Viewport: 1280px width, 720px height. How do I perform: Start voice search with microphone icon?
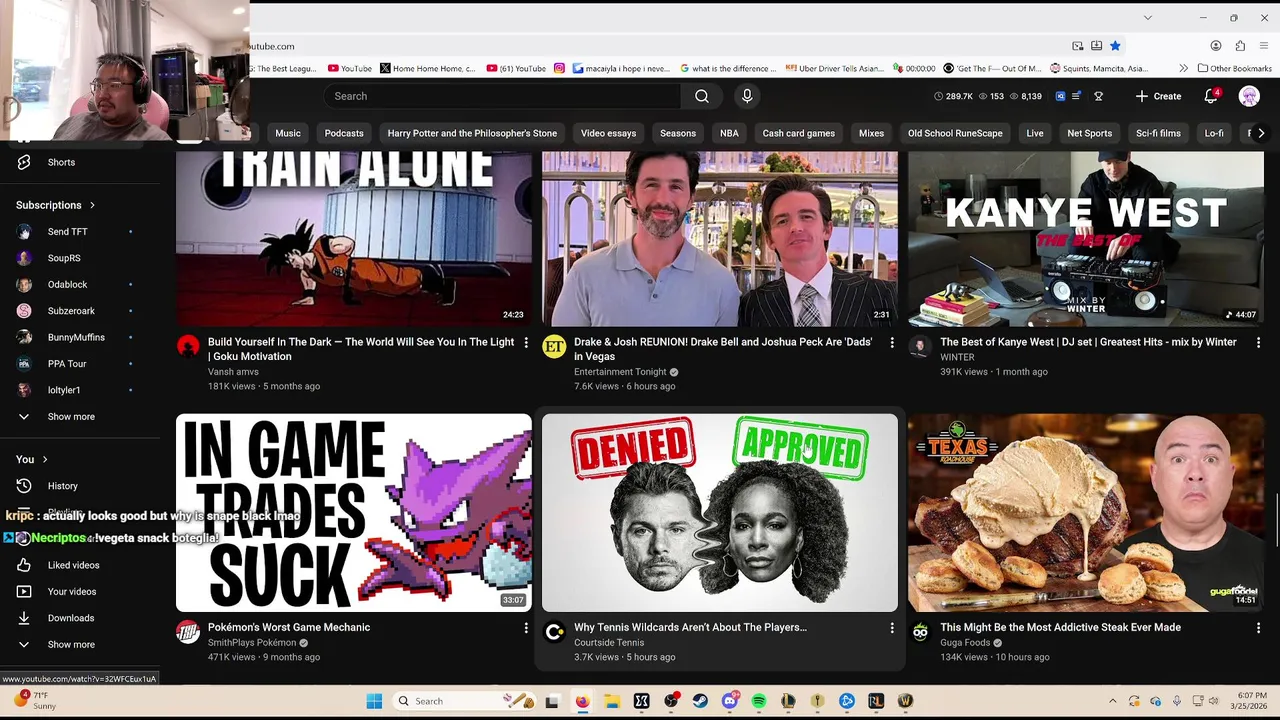pyautogui.click(x=747, y=96)
